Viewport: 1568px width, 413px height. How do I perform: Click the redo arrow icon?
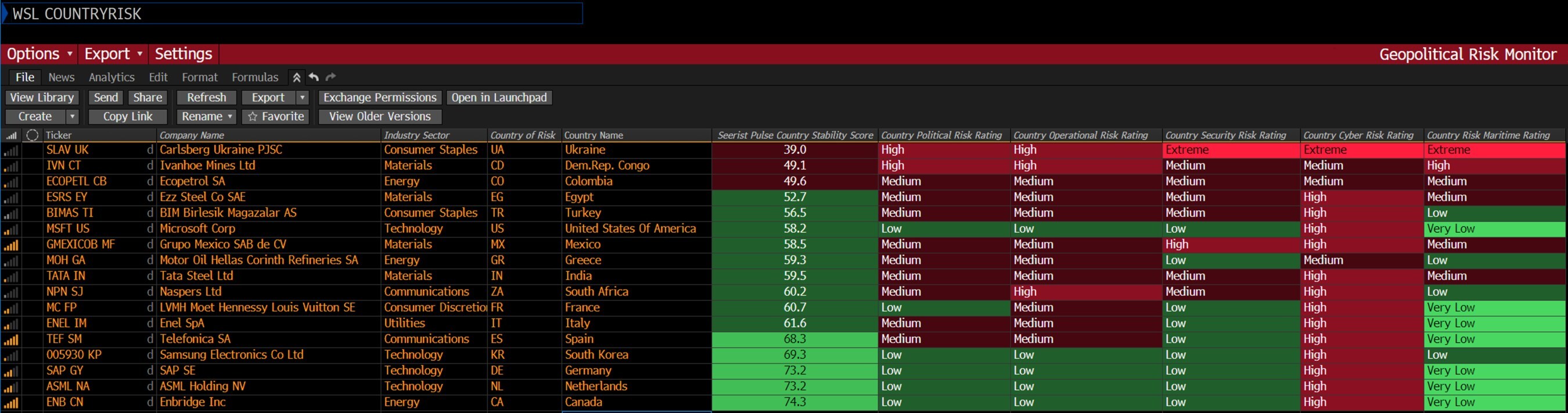(330, 77)
